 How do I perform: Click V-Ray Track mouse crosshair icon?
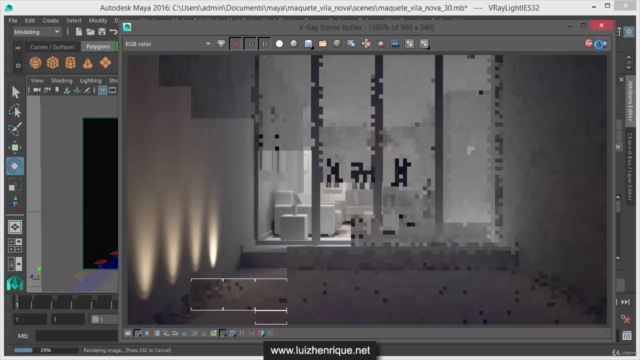(366, 44)
